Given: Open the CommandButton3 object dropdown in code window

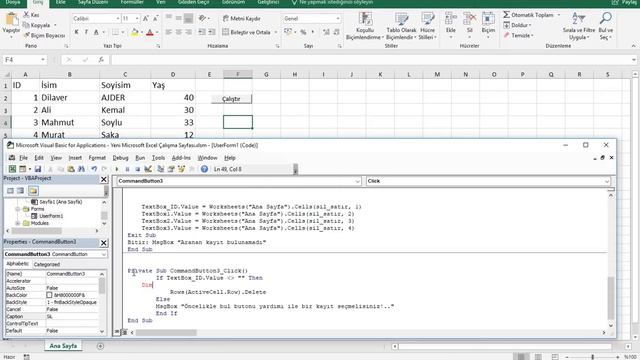Looking at the screenshot, I should [358, 181].
